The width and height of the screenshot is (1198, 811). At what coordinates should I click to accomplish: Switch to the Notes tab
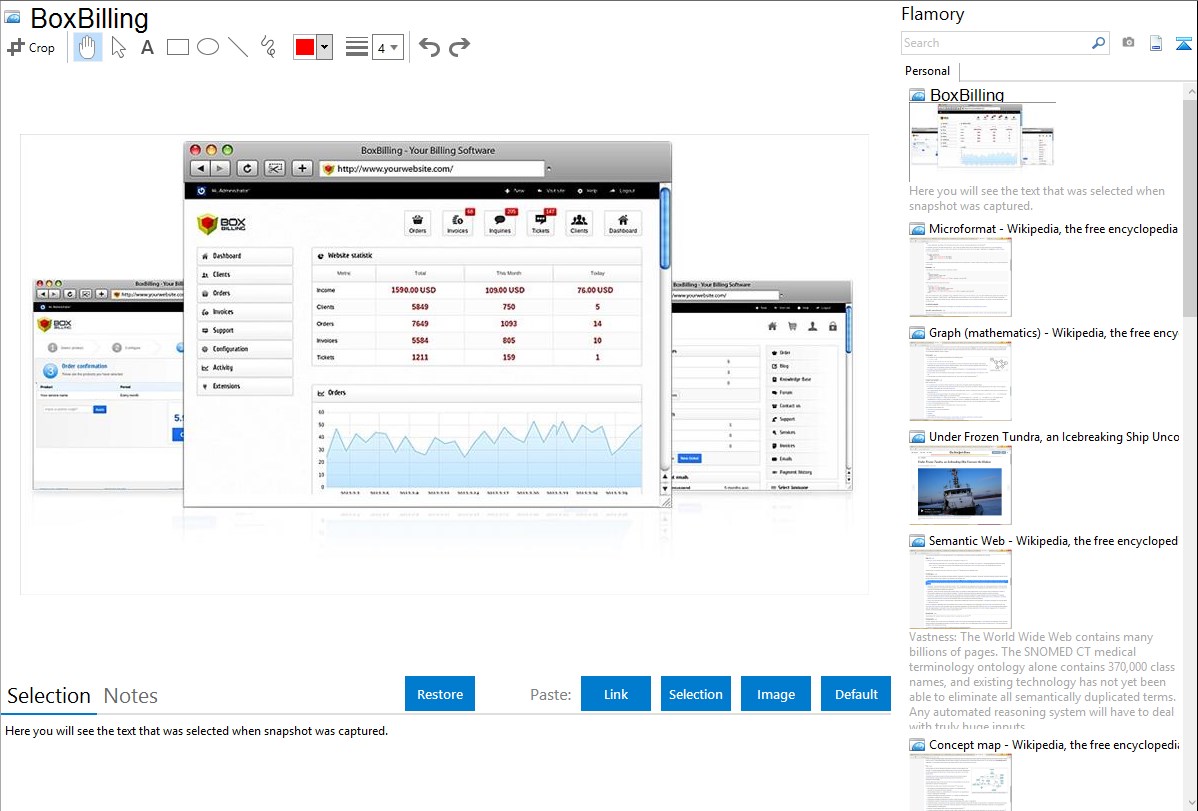(131, 696)
